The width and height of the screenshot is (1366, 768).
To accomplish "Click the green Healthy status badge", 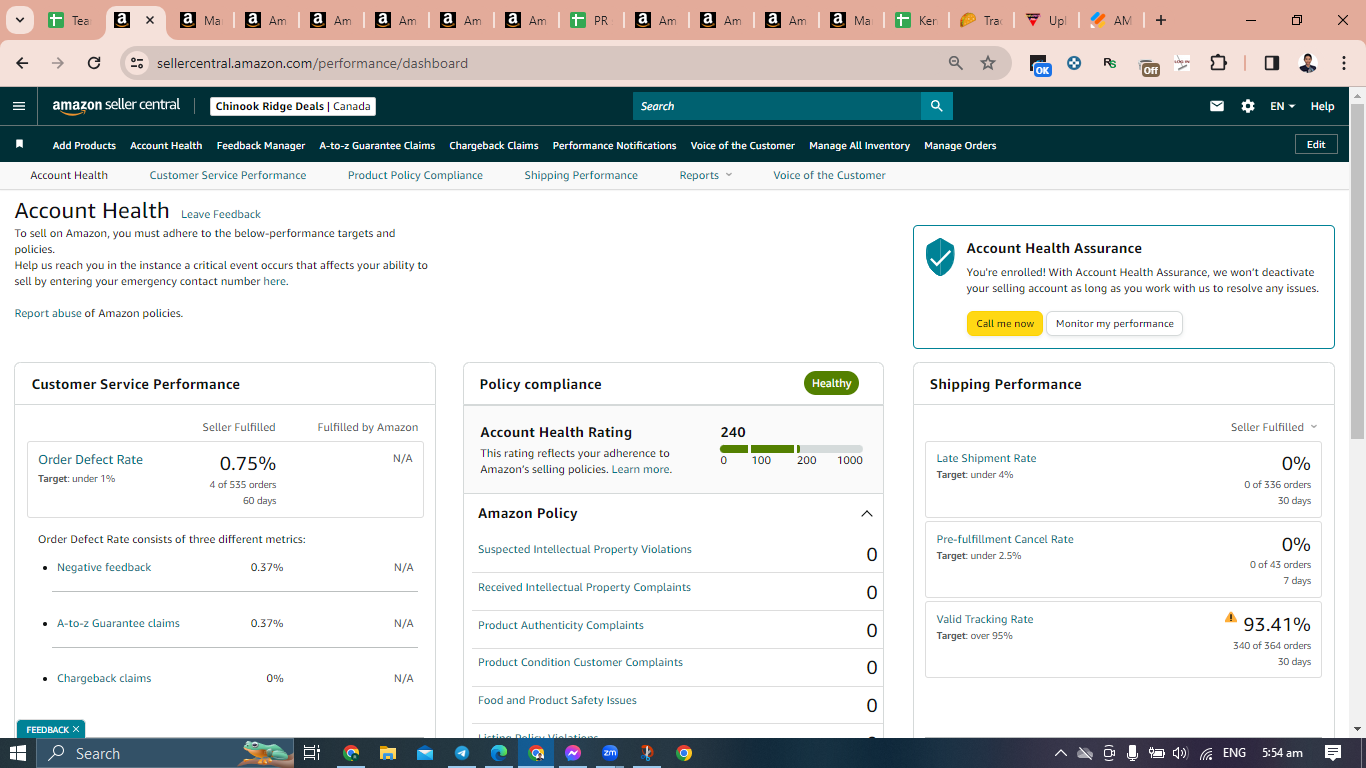I will [x=831, y=383].
